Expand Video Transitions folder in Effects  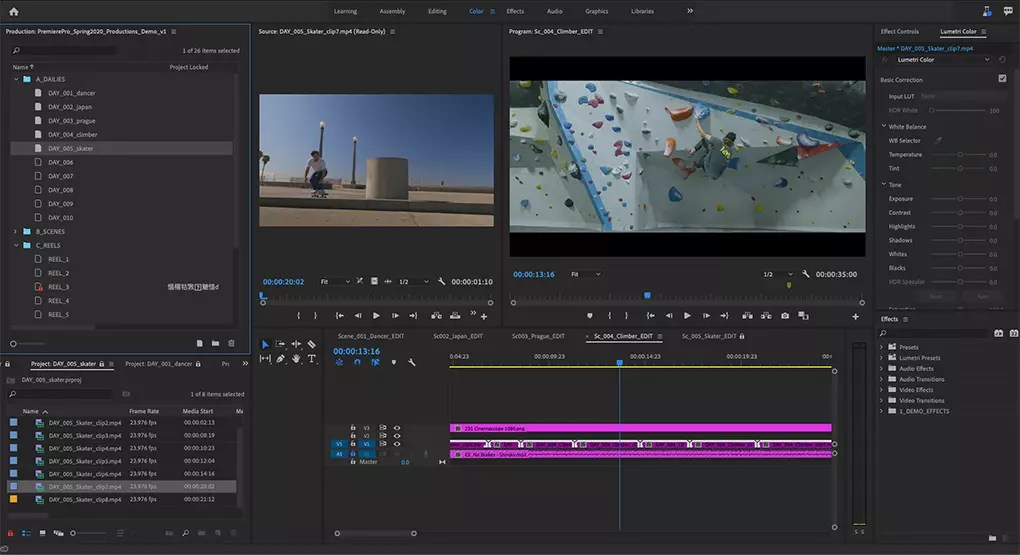[x=882, y=401]
